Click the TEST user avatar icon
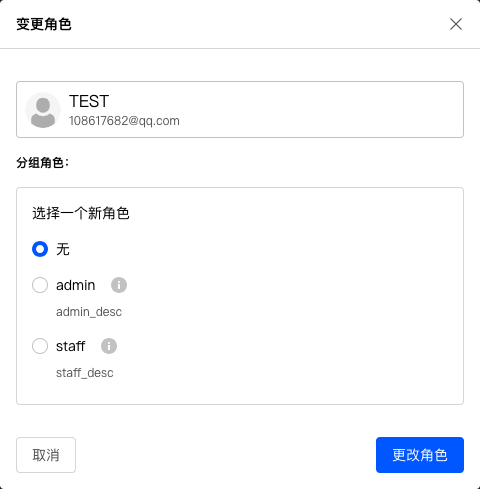480x489 pixels. [43, 110]
